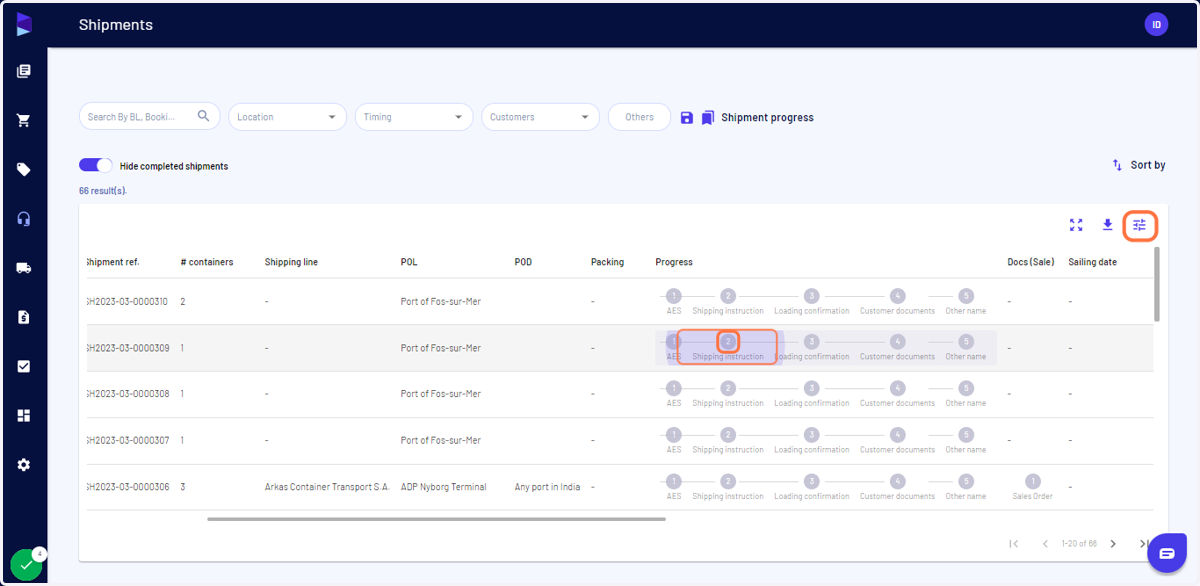Click the Sort by button
This screenshot has width=1200, height=586.
coord(1139,165)
